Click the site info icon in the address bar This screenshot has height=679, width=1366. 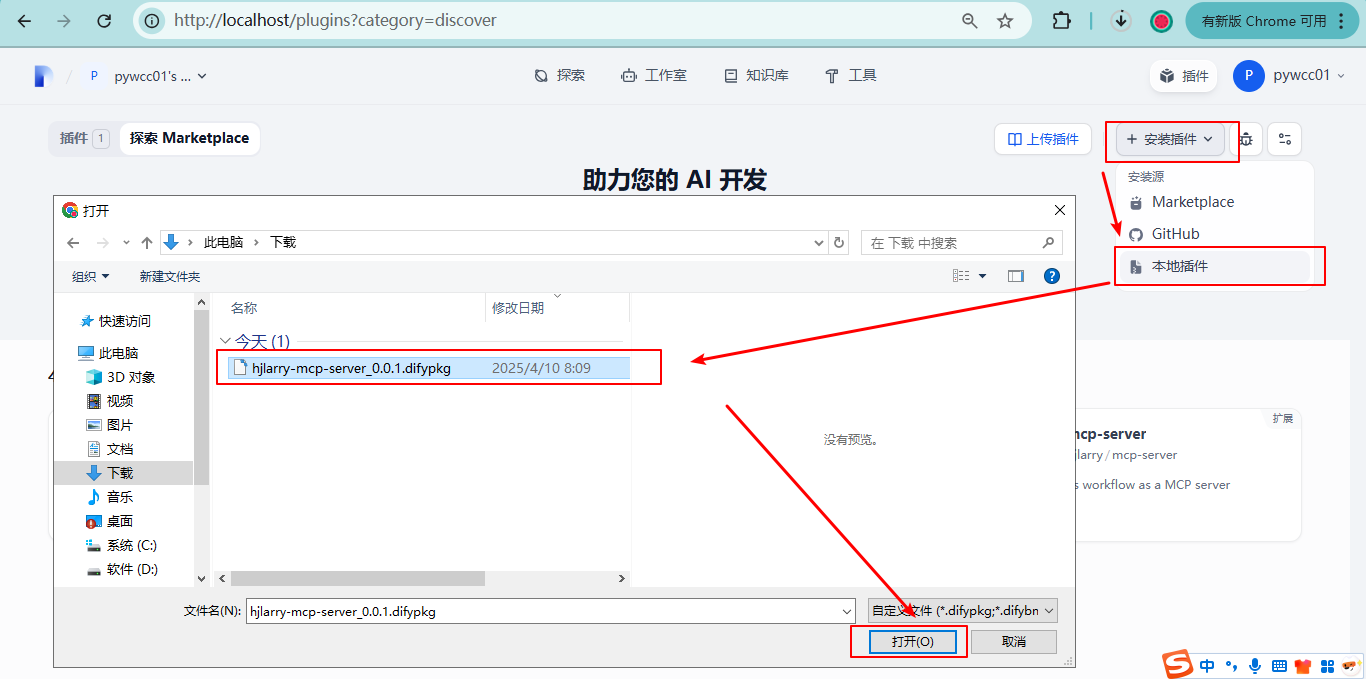pyautogui.click(x=151, y=21)
